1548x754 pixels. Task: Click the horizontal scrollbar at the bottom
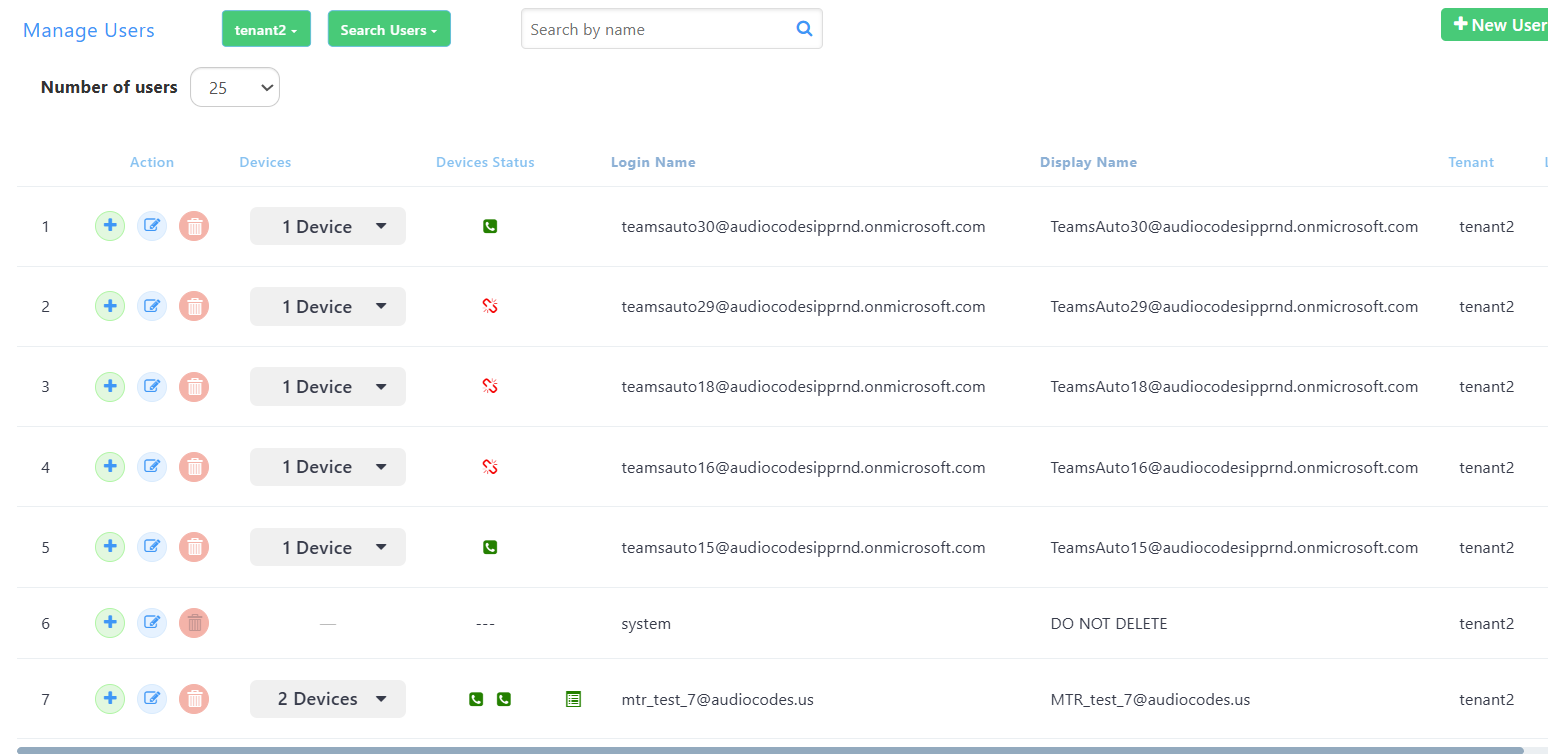coord(770,749)
